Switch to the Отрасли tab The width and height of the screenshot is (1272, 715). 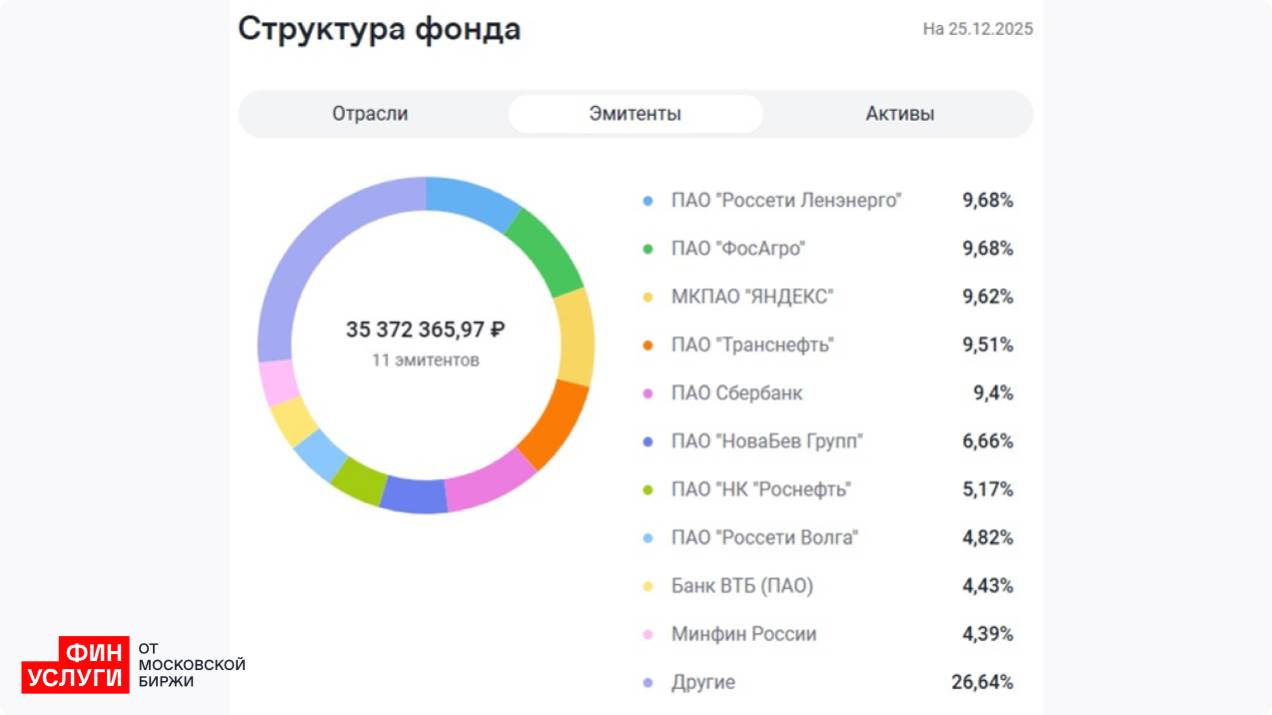[370, 114]
